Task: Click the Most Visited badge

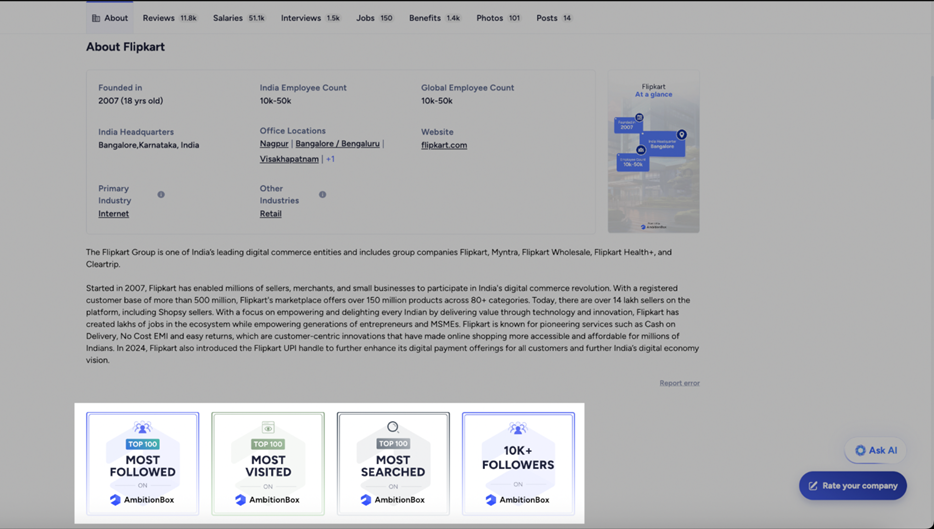Action: 268,463
